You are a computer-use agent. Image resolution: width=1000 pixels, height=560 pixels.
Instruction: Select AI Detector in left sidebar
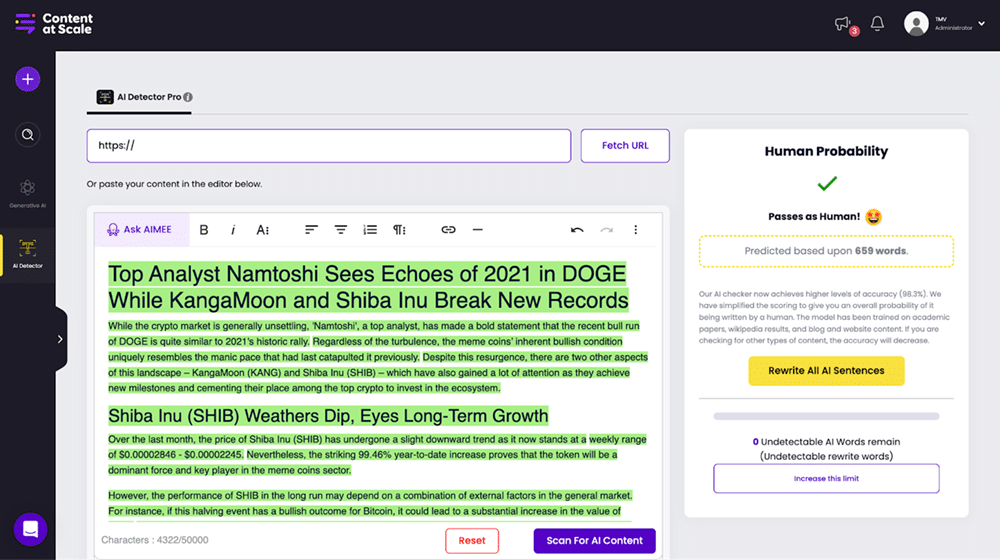[x=28, y=252]
